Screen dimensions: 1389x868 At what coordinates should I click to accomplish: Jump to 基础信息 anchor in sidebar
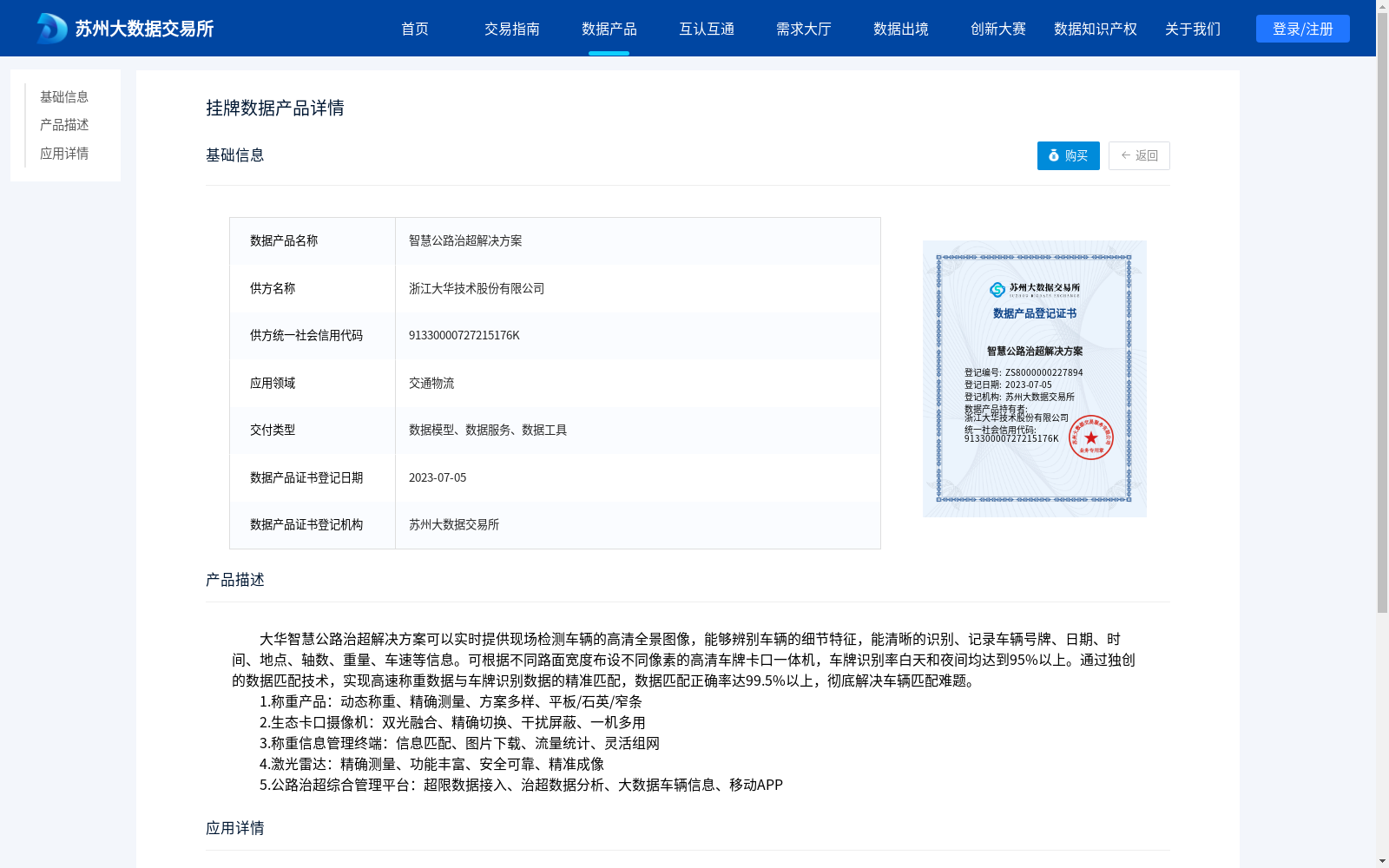click(x=64, y=96)
